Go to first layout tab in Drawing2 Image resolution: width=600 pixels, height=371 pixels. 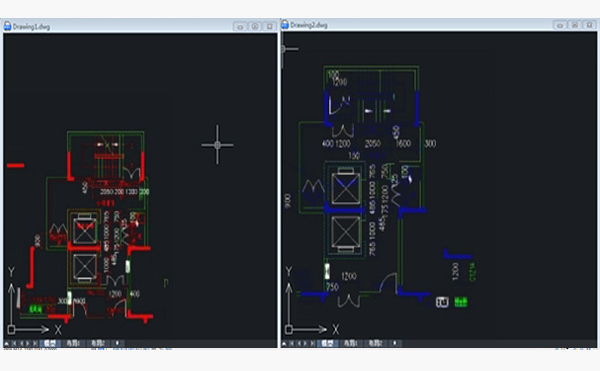click(292, 343)
